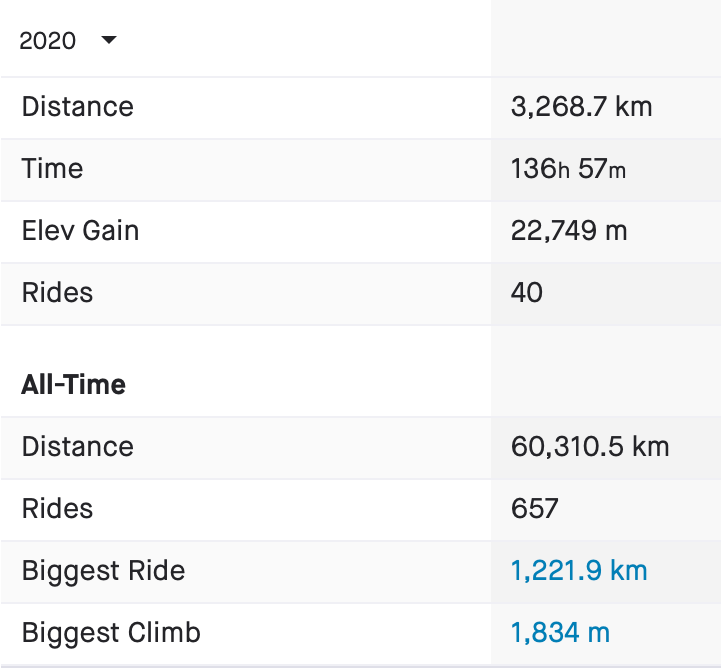Click the 2020 year selector text
Image resolution: width=726 pixels, height=672 pixels.
(47, 41)
